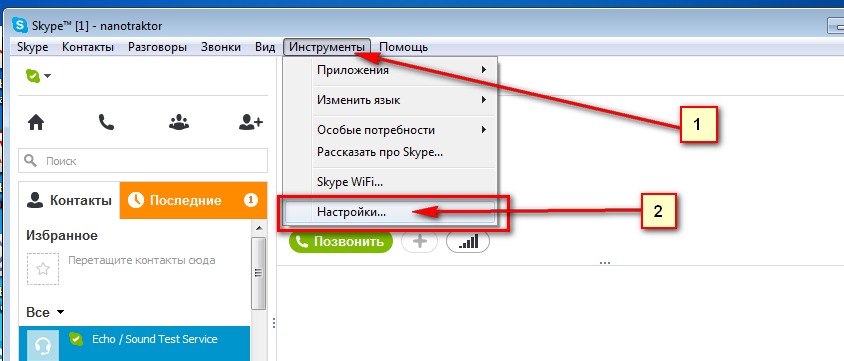Click the blue dots below Позвонить
844x361 pixels.
click(x=604, y=263)
